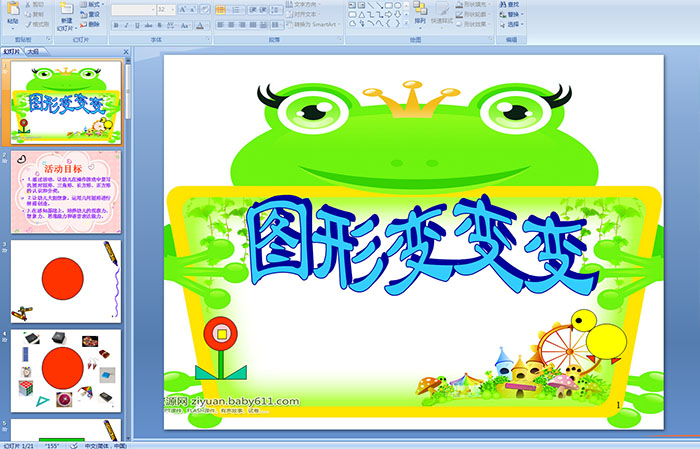Select the Right Arrow block shape
This screenshot has width=700, height=449.
pyautogui.click(x=388, y=14)
